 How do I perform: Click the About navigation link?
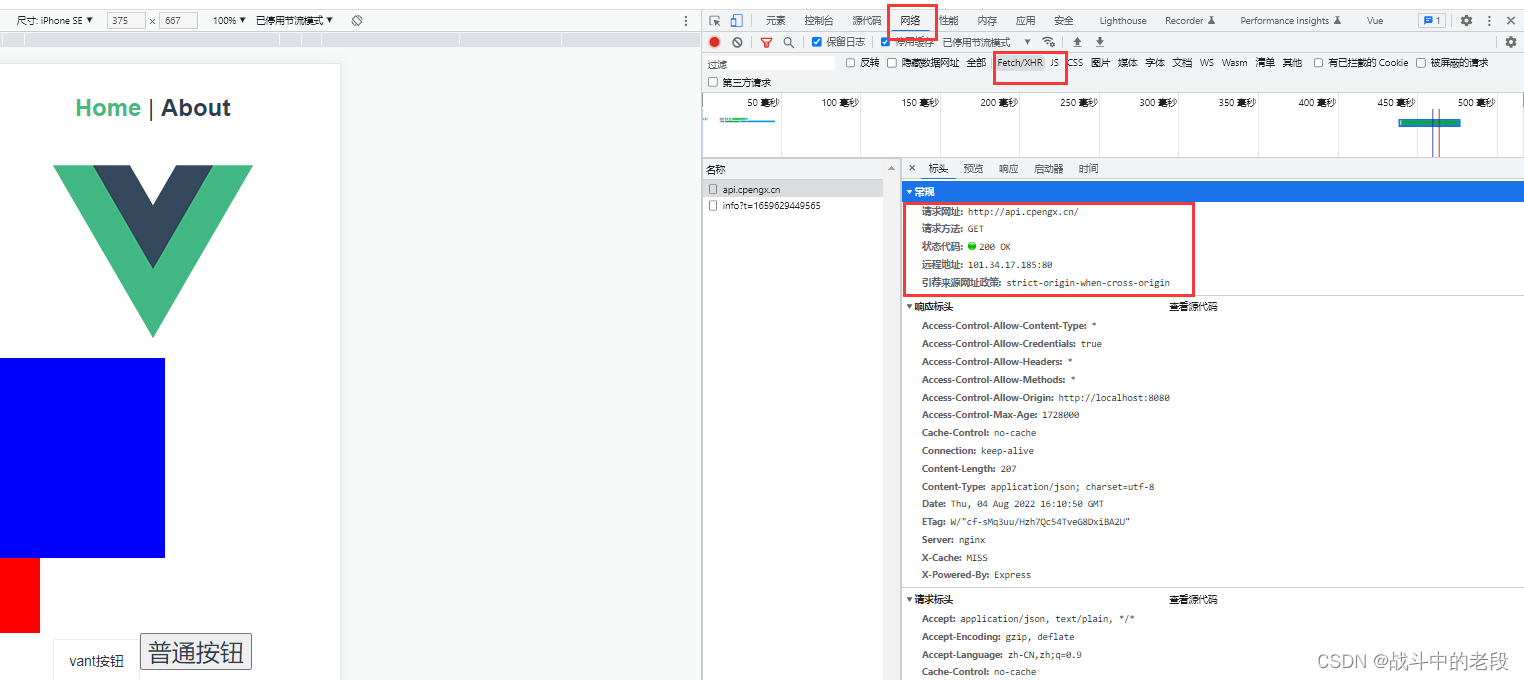[196, 108]
